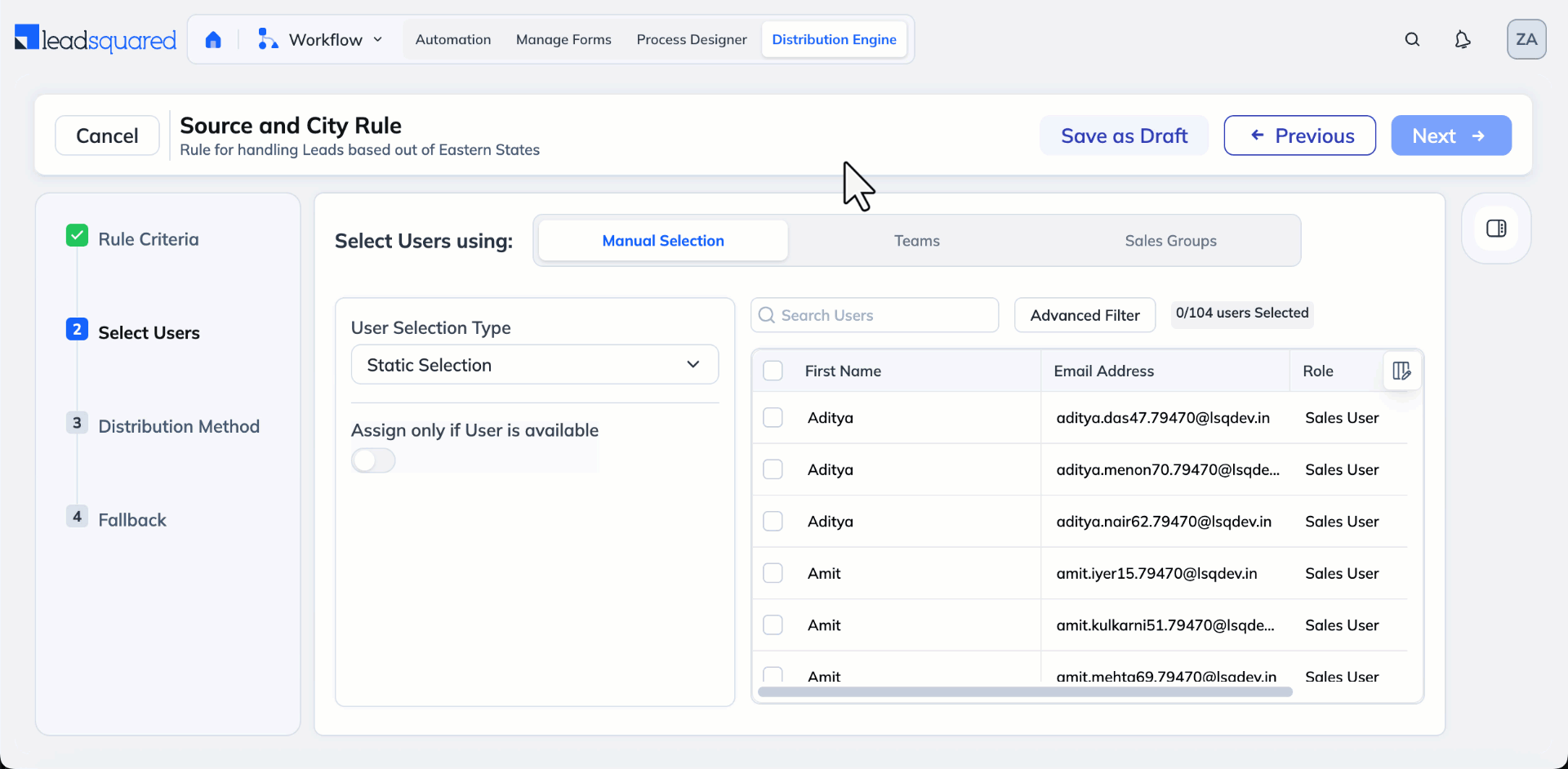Click the step 3 number badge
The image size is (1568, 769).
77,423
